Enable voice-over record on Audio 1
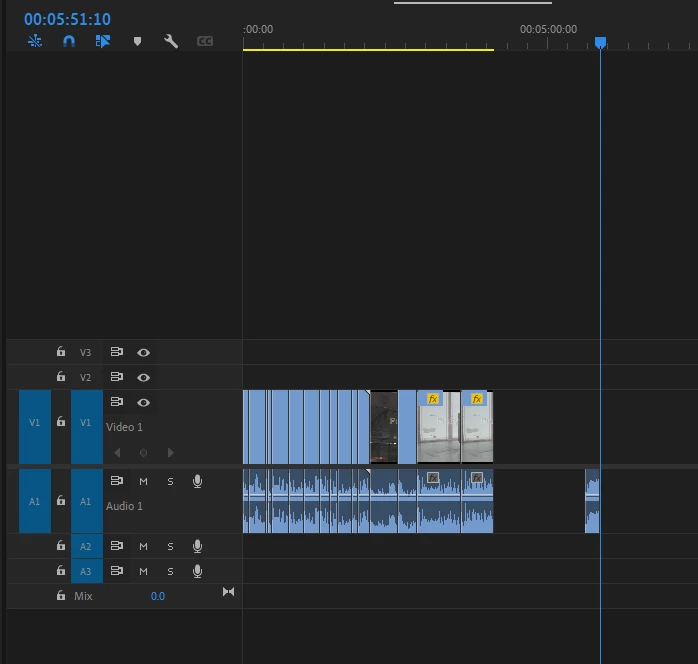 (x=198, y=481)
